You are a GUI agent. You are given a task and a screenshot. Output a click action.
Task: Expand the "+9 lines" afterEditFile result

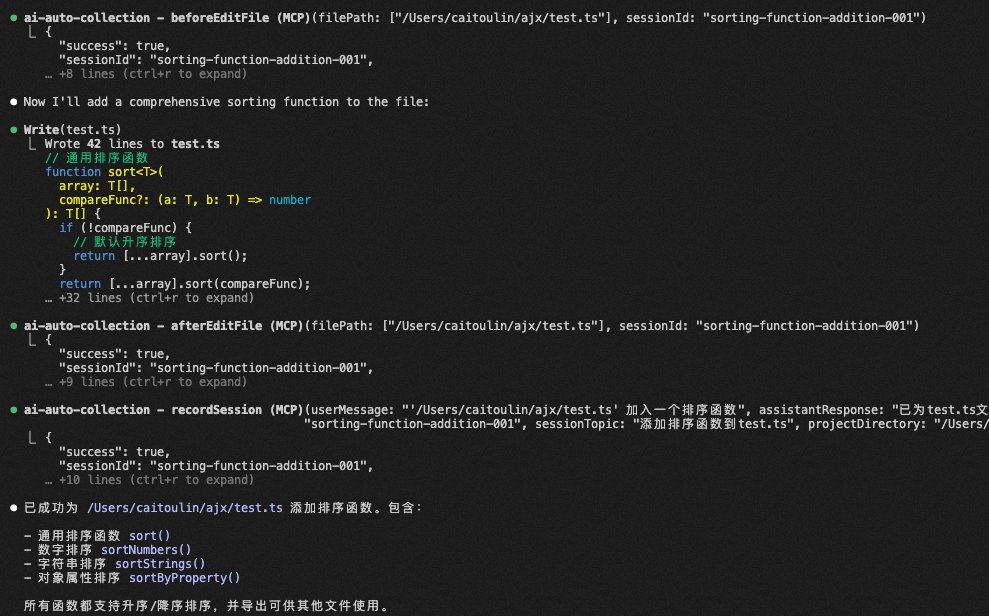pyautogui.click(x=145, y=382)
